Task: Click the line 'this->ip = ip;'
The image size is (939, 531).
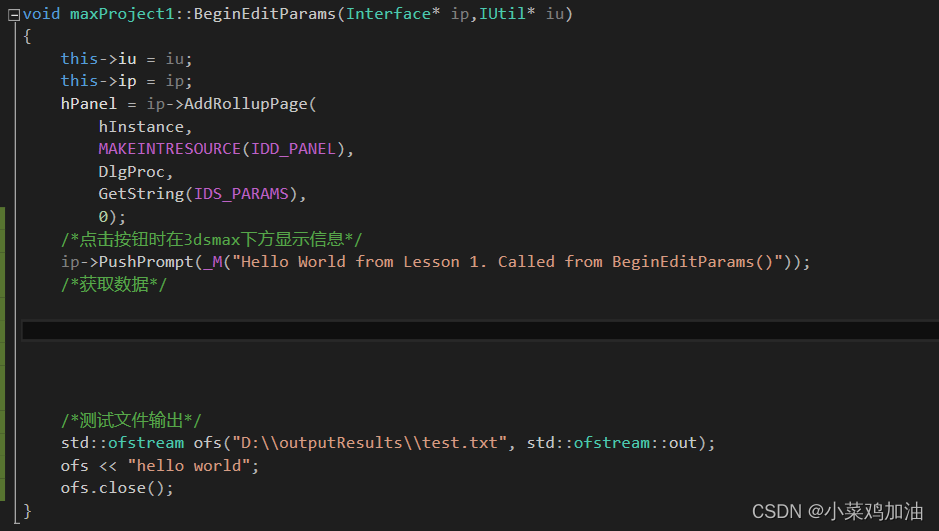Action: pos(126,81)
